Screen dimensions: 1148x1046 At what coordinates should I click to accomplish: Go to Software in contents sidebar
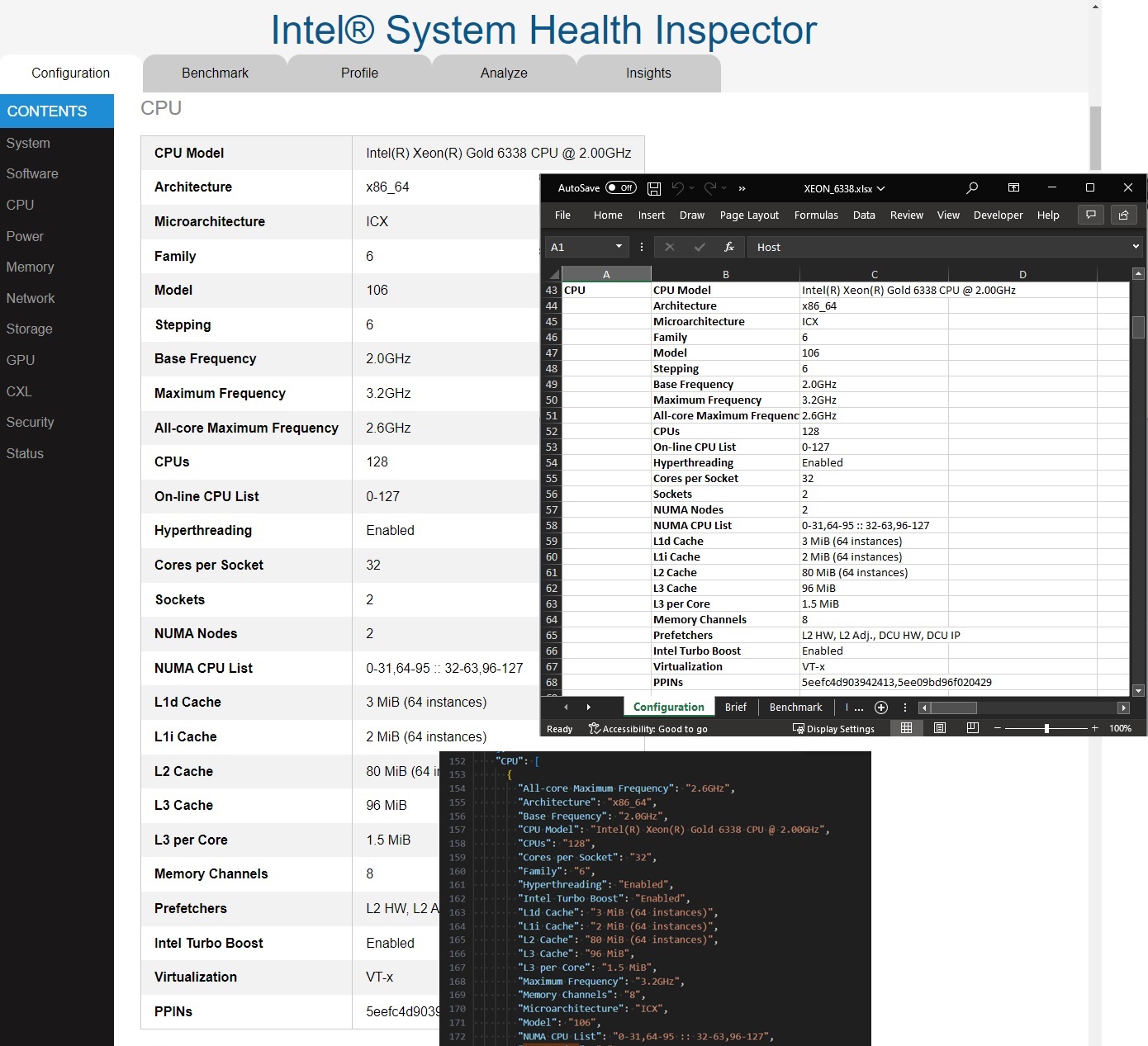[x=32, y=174]
